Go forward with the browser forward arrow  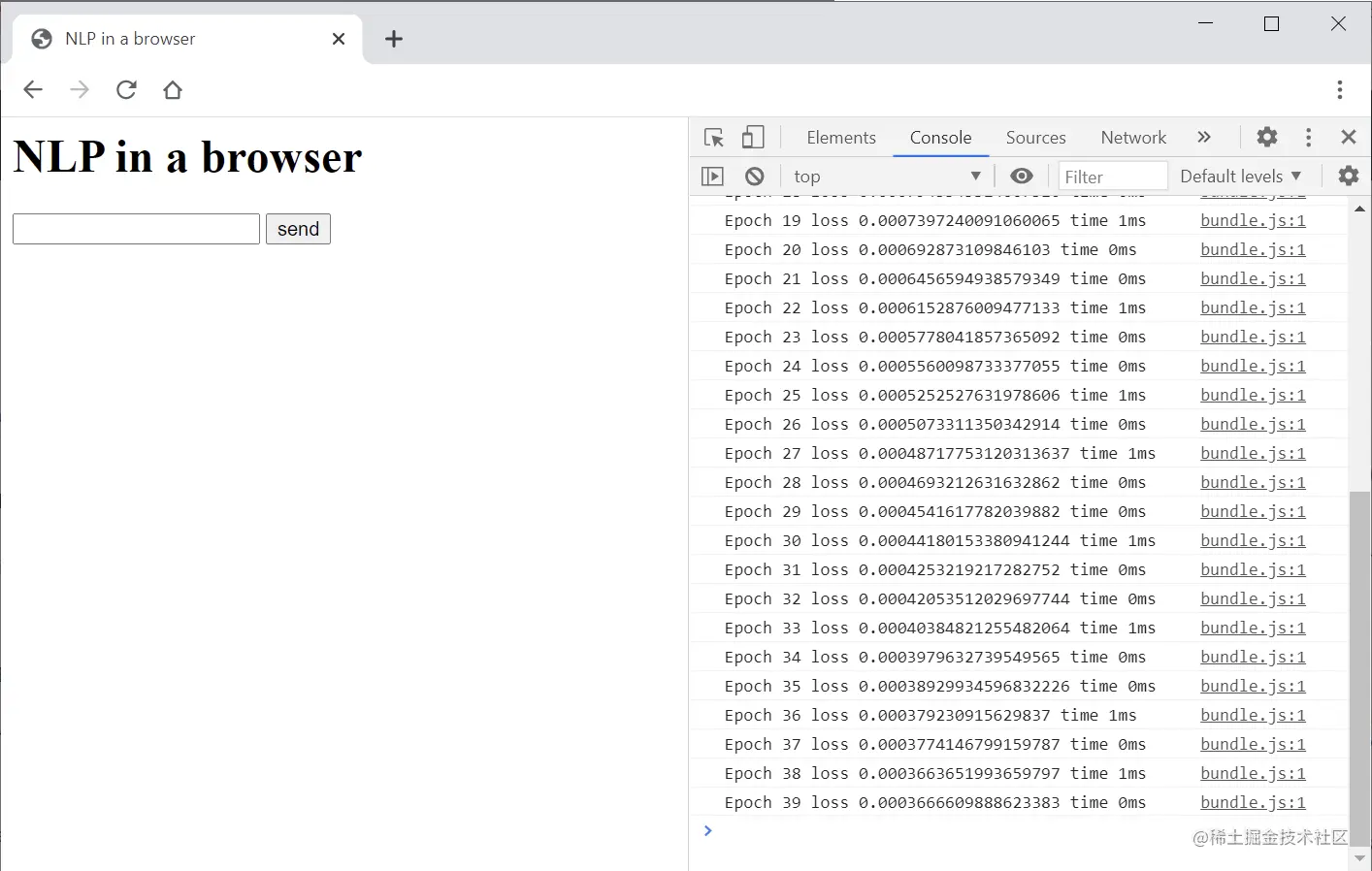(80, 90)
